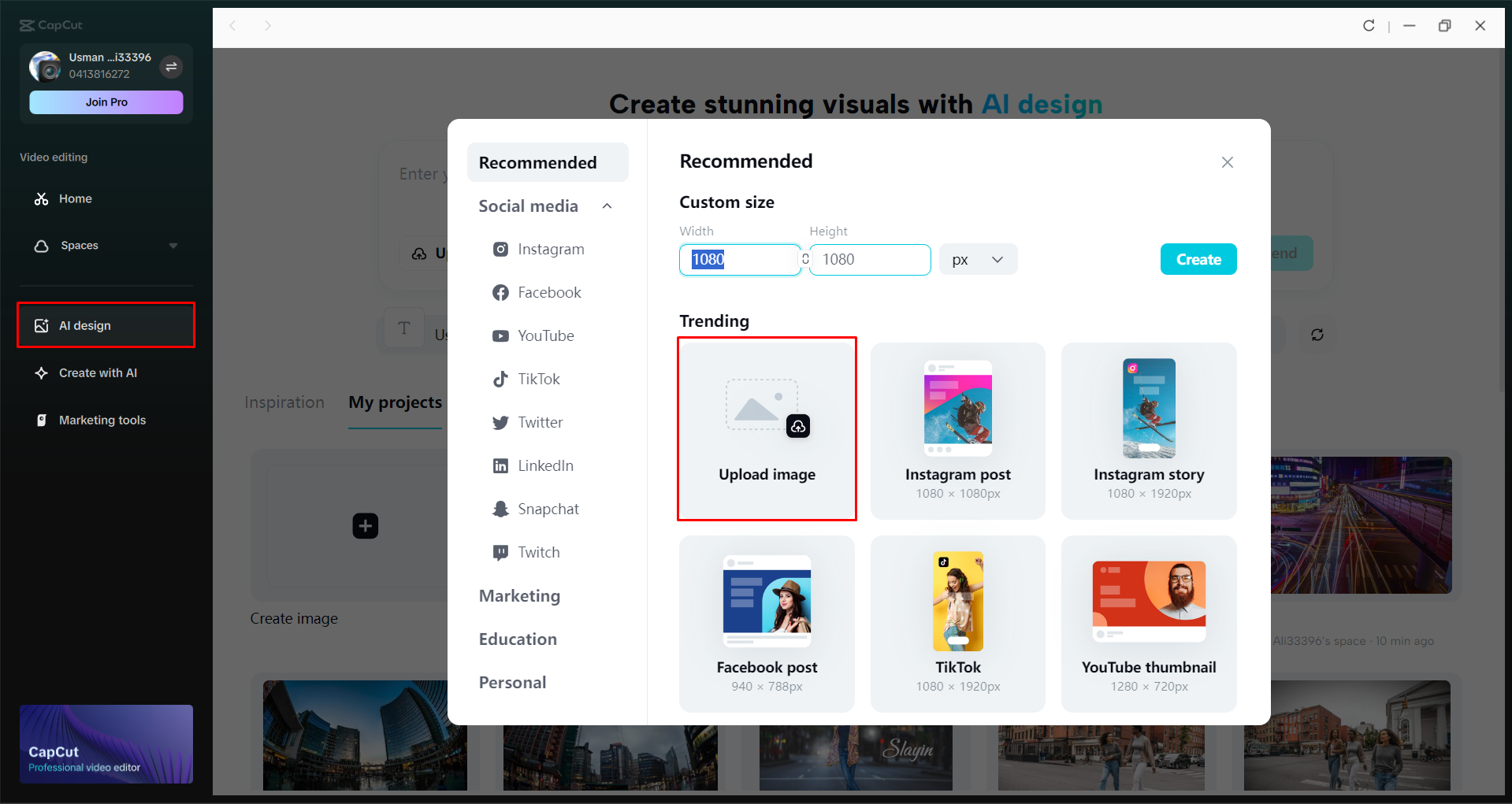The width and height of the screenshot is (1512, 804).
Task: Adjust the Width stepper on the size field
Action: point(804,259)
